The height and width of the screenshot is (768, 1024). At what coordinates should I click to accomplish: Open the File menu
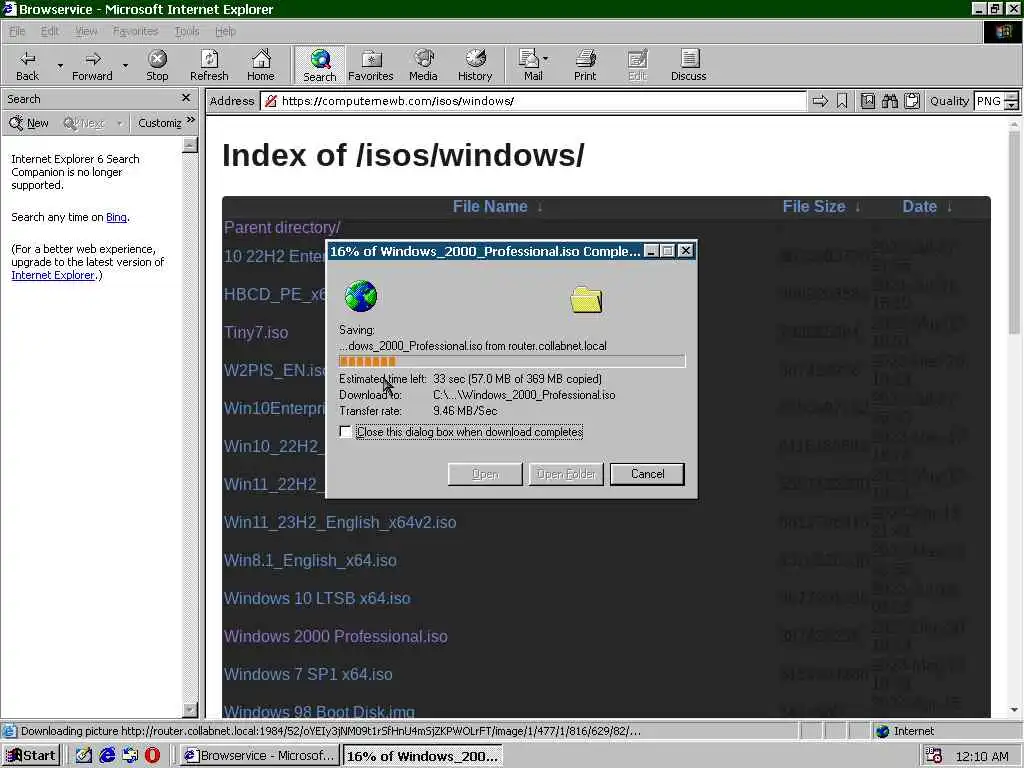[17, 31]
